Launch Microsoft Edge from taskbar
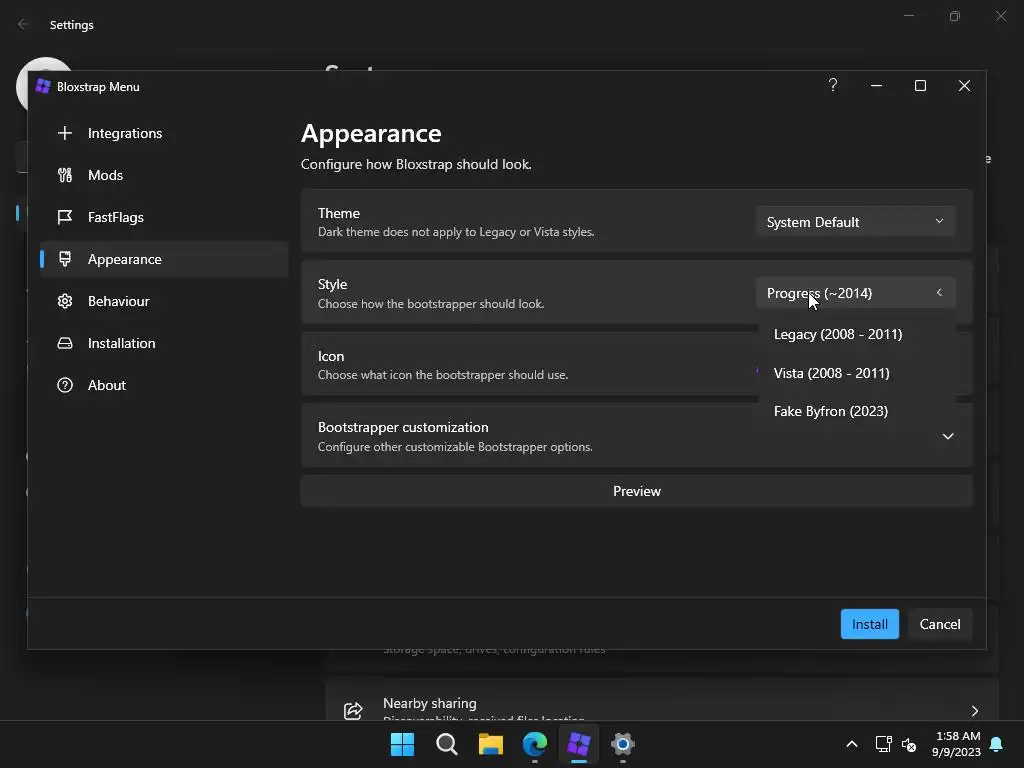 click(535, 744)
